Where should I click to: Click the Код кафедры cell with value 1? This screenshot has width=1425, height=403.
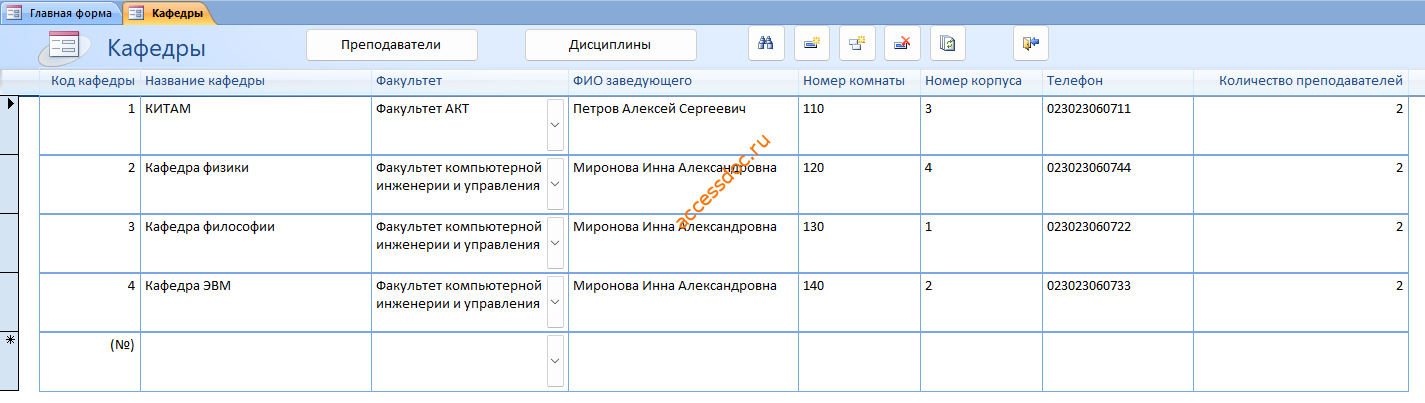click(90, 125)
